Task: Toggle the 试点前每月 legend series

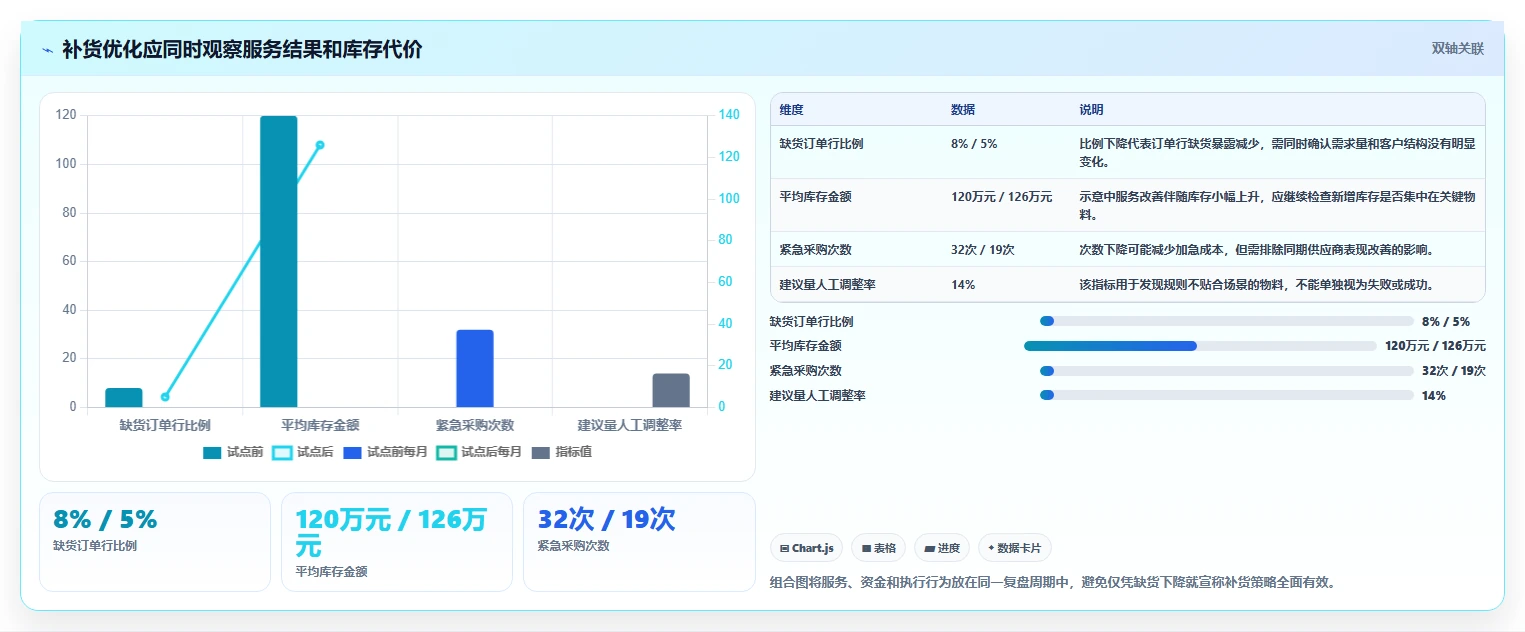Action: [385, 452]
